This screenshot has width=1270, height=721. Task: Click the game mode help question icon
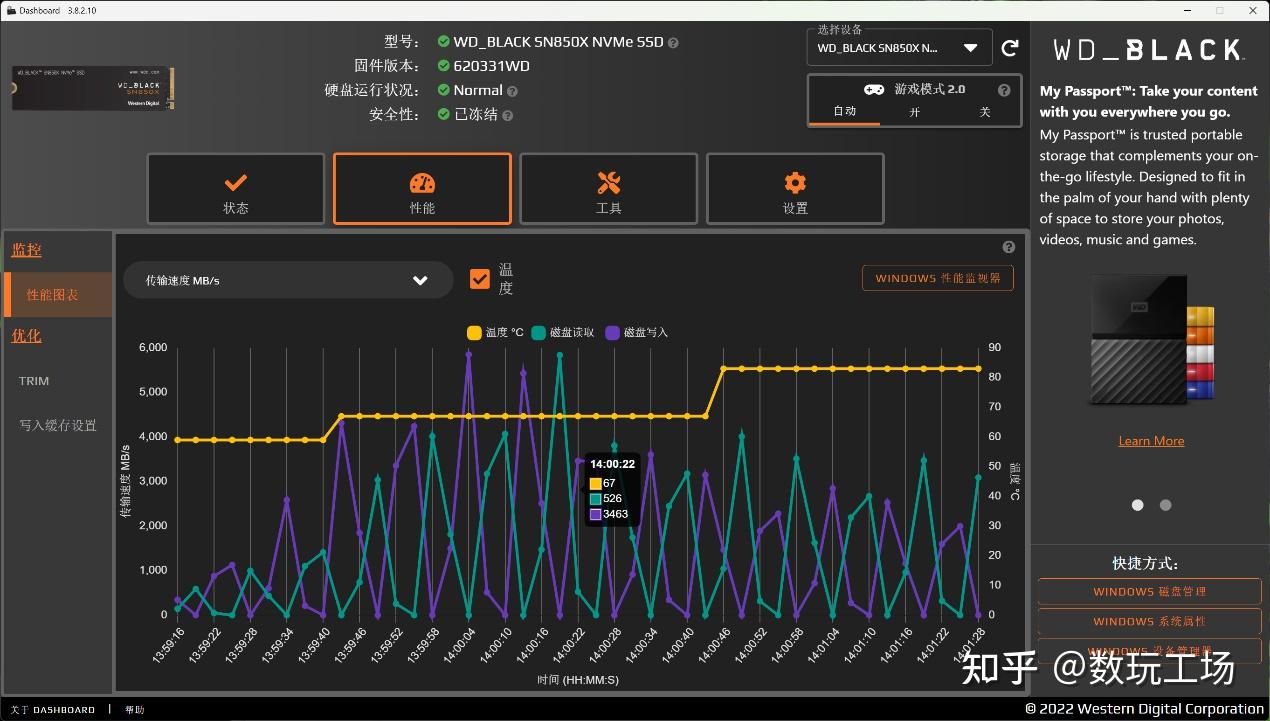[x=1004, y=90]
